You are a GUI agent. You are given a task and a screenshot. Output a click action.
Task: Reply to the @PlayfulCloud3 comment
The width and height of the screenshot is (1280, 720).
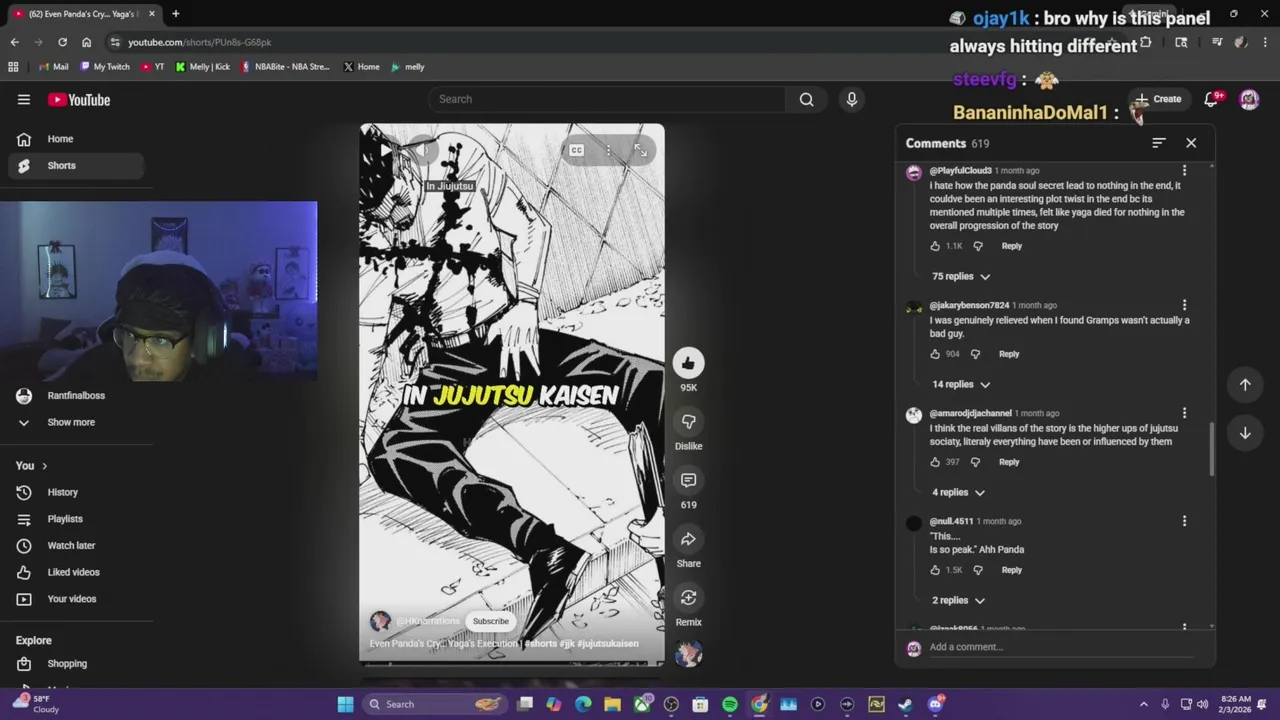point(1012,246)
